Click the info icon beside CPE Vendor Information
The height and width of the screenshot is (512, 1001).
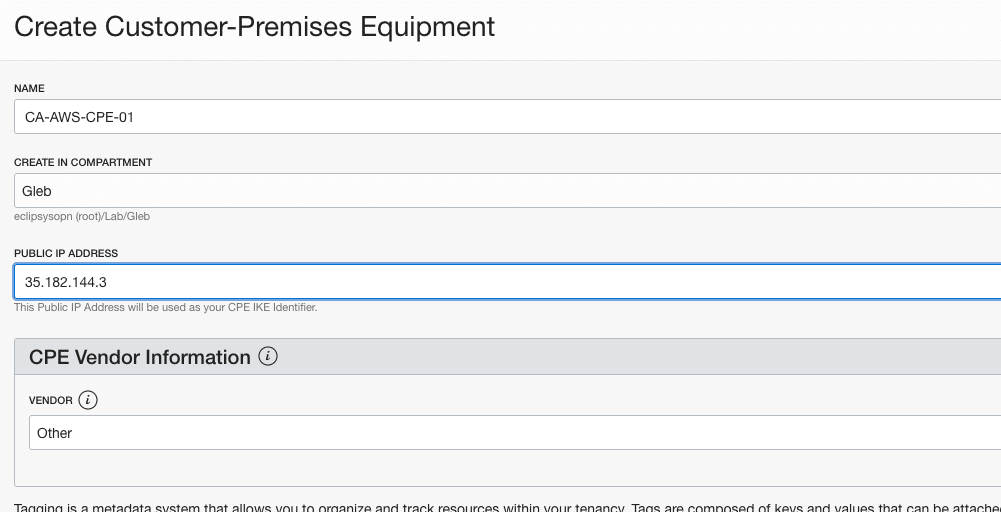[268, 357]
